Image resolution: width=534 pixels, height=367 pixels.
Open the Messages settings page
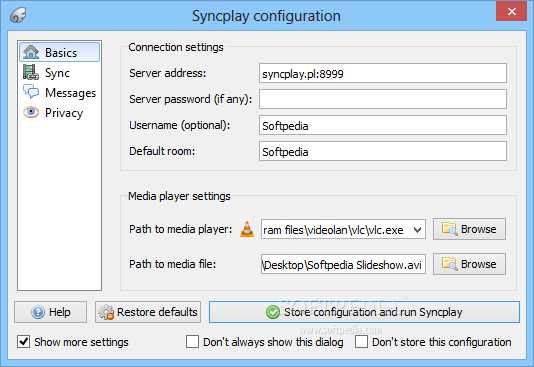tap(60, 93)
